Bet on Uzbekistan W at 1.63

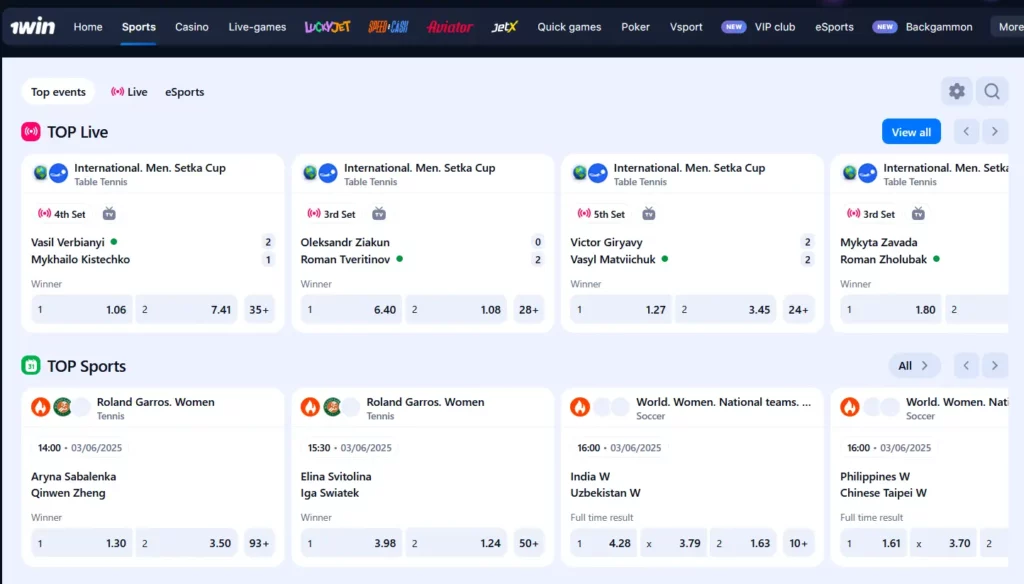coord(743,543)
